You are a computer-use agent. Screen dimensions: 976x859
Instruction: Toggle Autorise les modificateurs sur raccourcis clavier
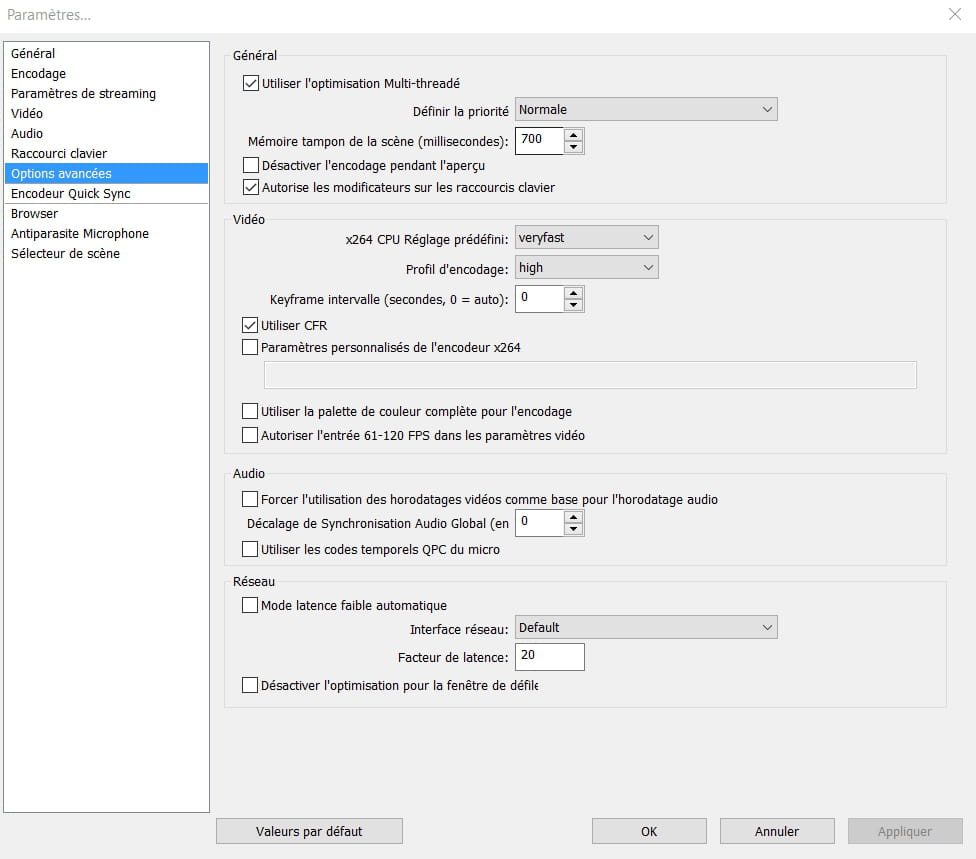pyautogui.click(x=251, y=187)
